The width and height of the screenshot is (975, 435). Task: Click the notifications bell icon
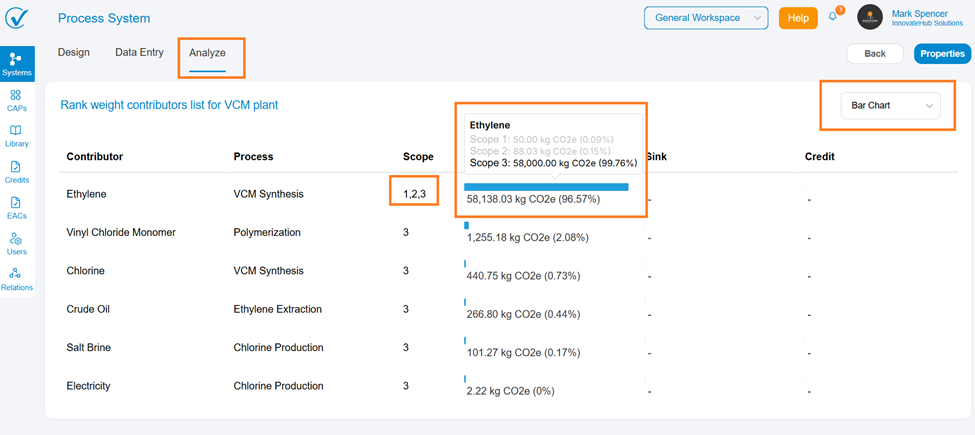click(x=834, y=18)
